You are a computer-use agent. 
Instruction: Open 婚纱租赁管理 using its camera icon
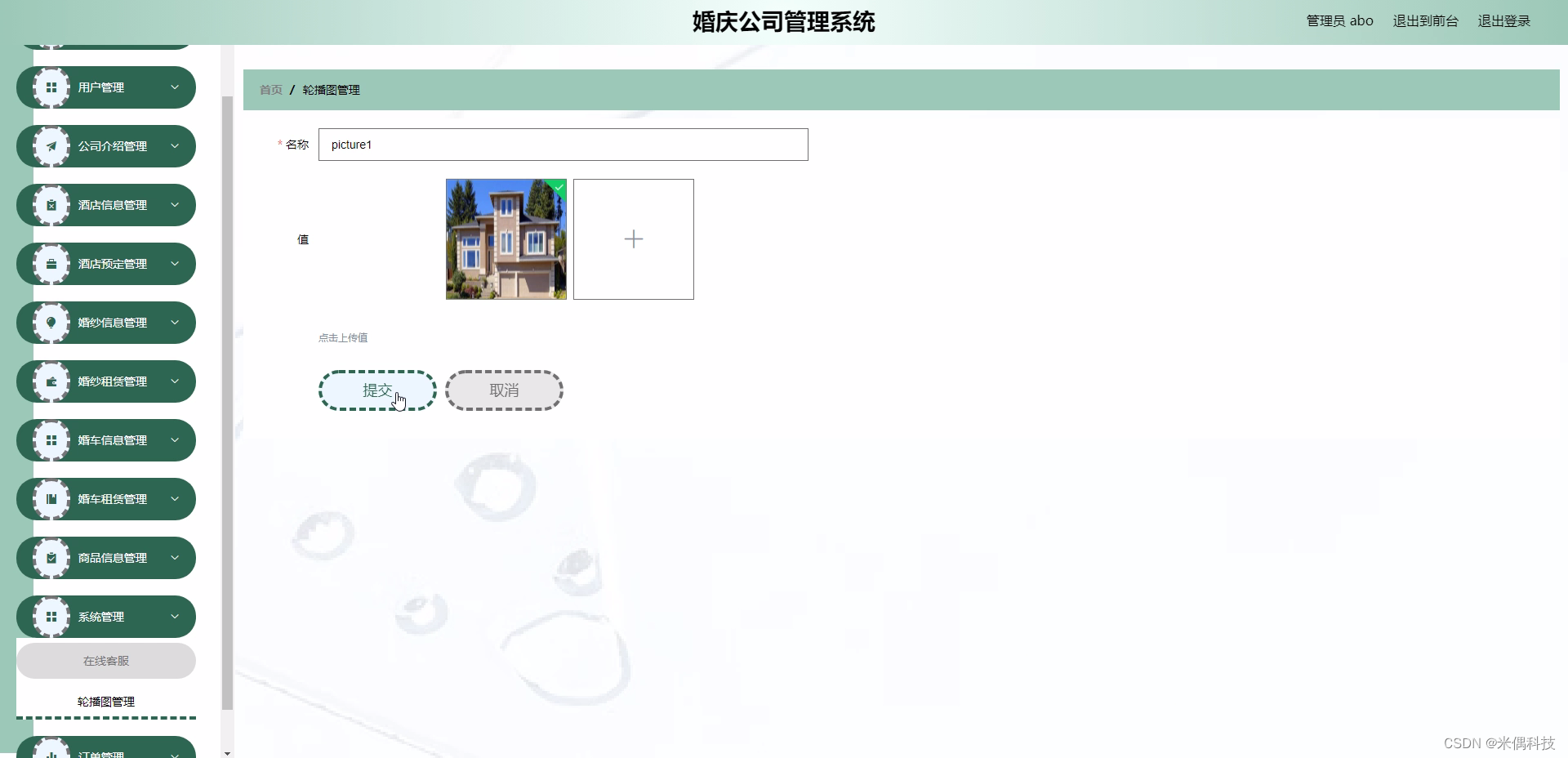(x=51, y=381)
